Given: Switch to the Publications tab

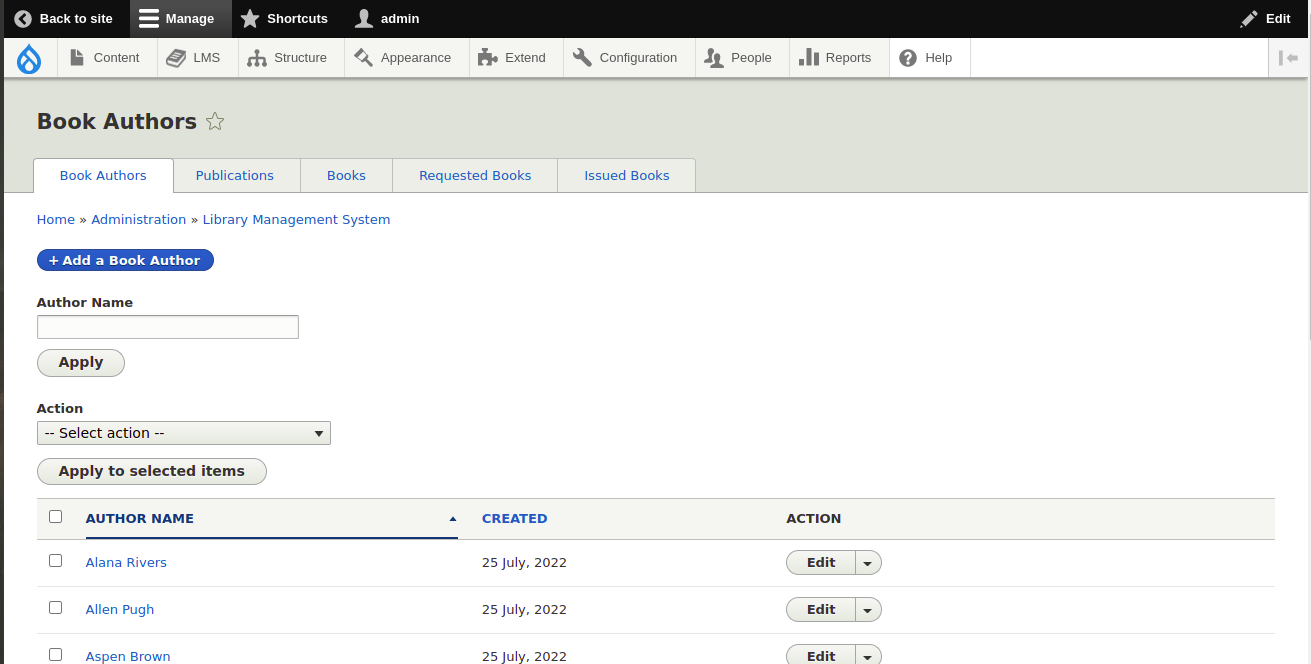Looking at the screenshot, I should coord(236,175).
